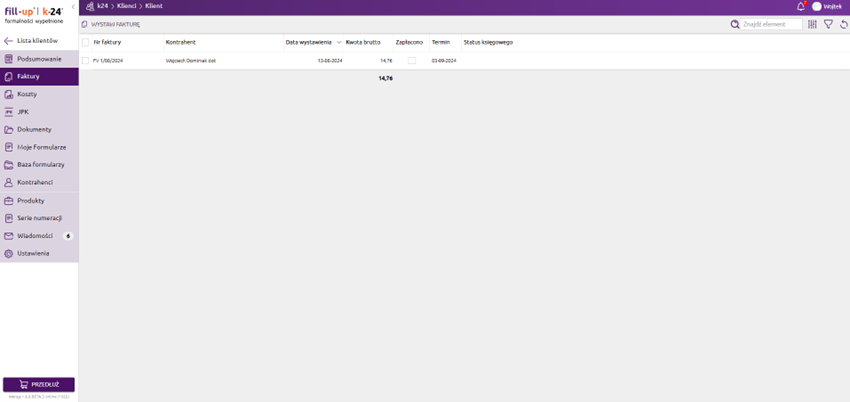This screenshot has width=850, height=402.
Task: Click the PRZEDŁUŻ button
Action: [39, 385]
